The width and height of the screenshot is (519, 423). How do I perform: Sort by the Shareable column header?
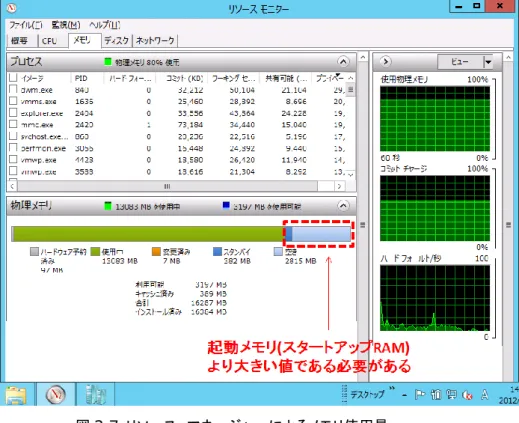(286, 78)
